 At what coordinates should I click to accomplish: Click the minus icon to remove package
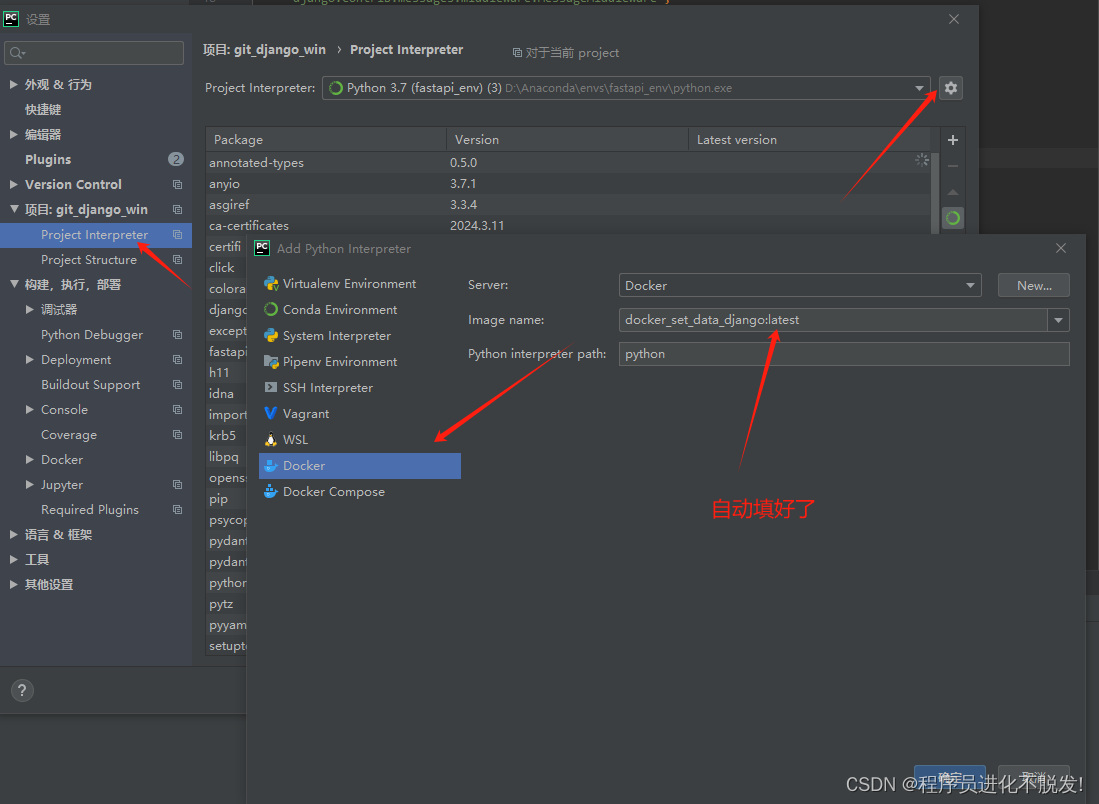click(953, 166)
